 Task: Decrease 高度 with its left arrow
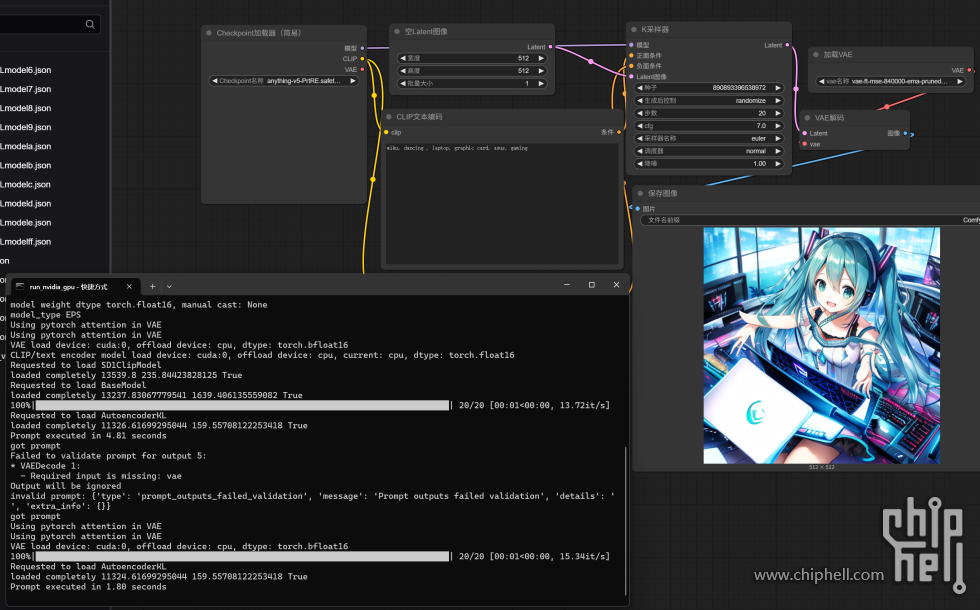402,71
